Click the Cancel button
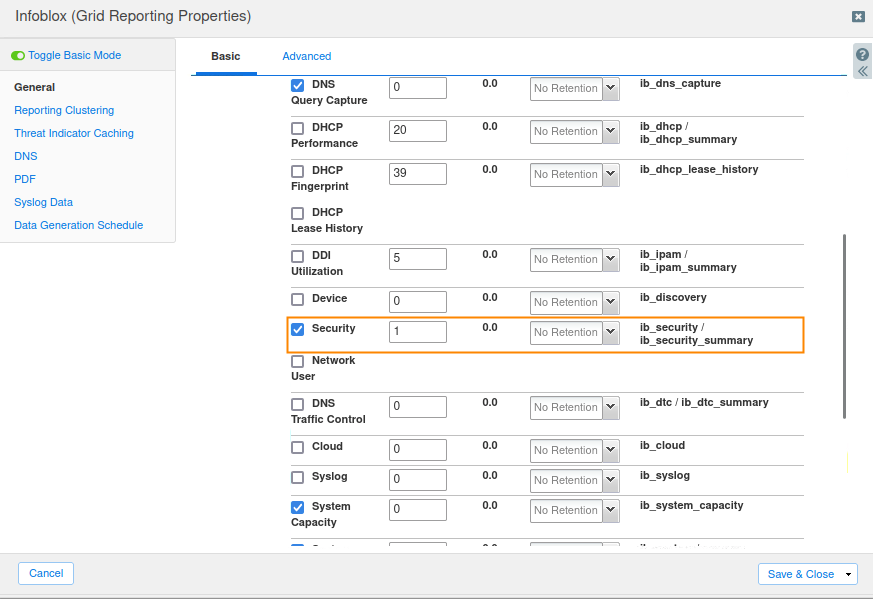The width and height of the screenshot is (873, 599). click(x=46, y=573)
